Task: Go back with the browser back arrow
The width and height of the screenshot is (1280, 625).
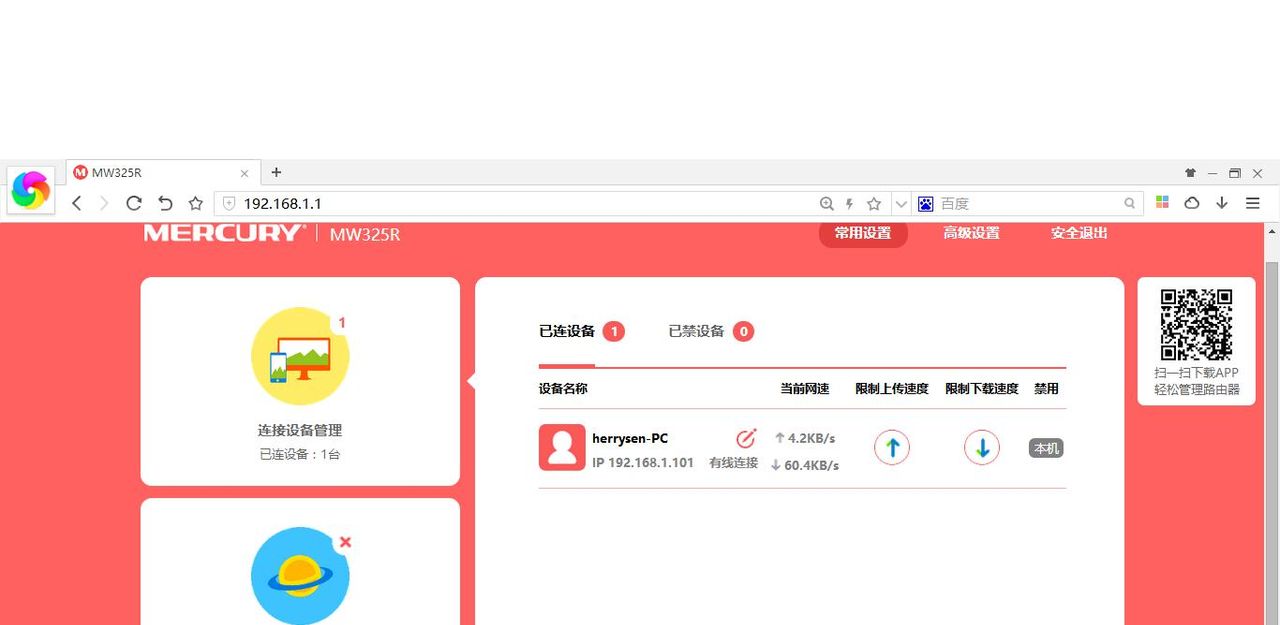Action: pyautogui.click(x=77, y=203)
